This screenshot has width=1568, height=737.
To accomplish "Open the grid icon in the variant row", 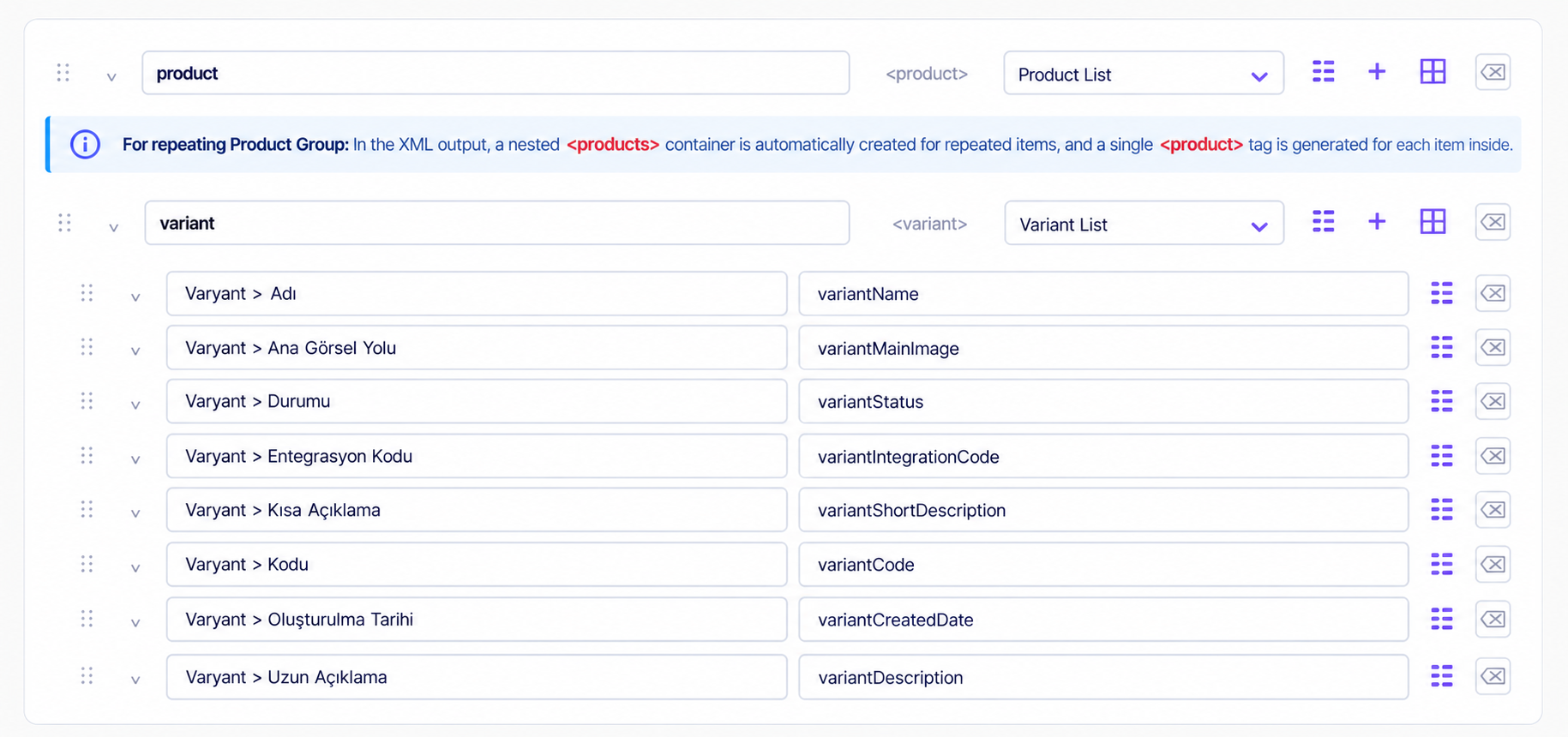I will point(1433,222).
